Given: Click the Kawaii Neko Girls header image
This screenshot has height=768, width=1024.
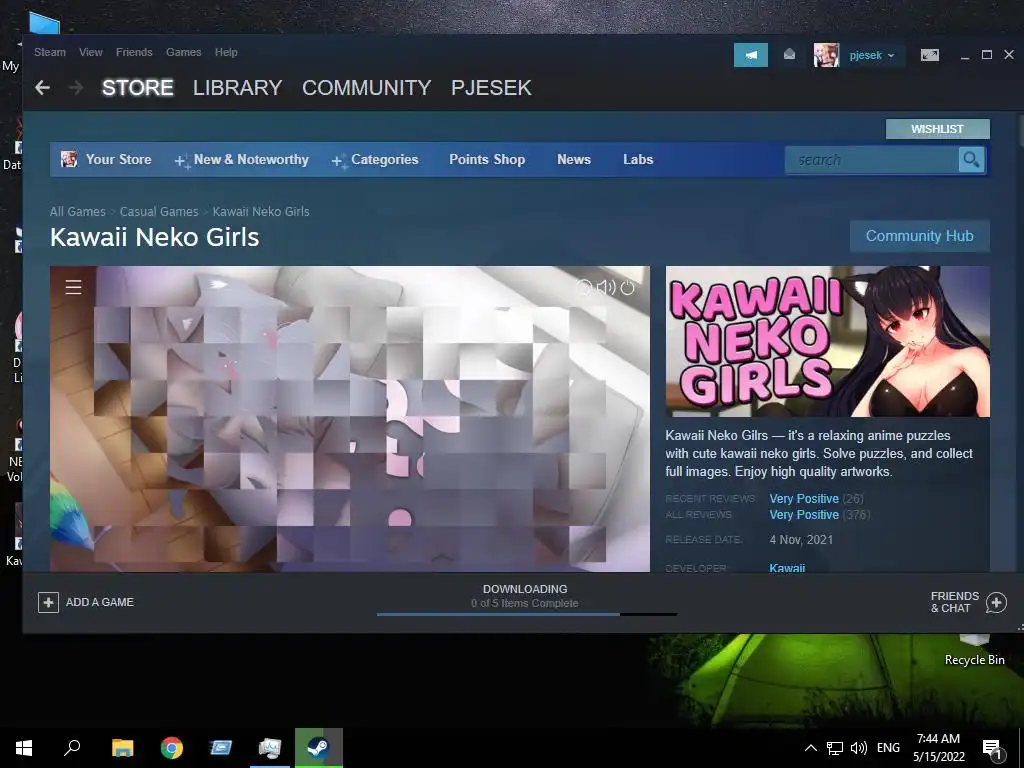Looking at the screenshot, I should pyautogui.click(x=827, y=341).
